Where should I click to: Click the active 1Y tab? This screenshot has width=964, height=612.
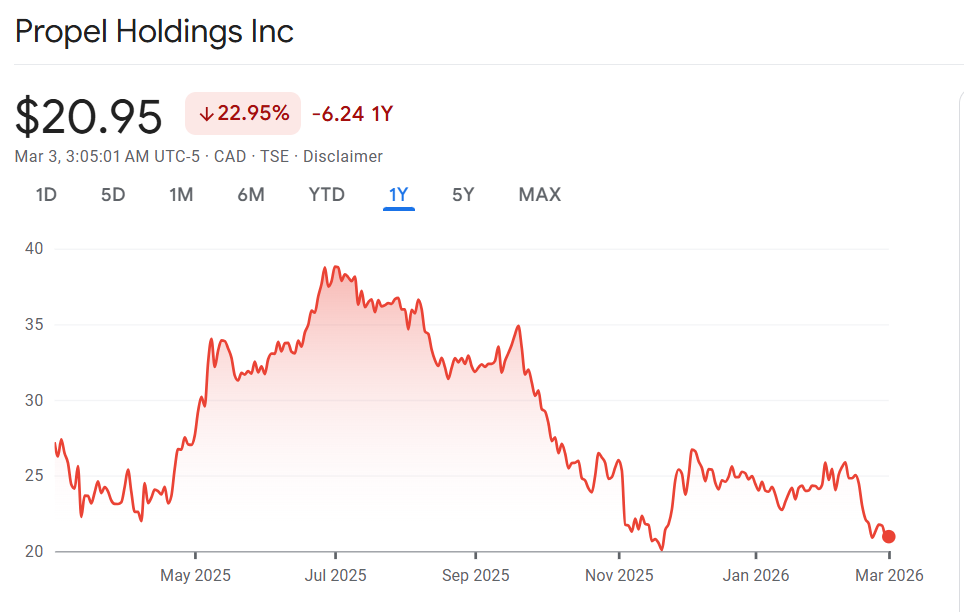coord(399,195)
